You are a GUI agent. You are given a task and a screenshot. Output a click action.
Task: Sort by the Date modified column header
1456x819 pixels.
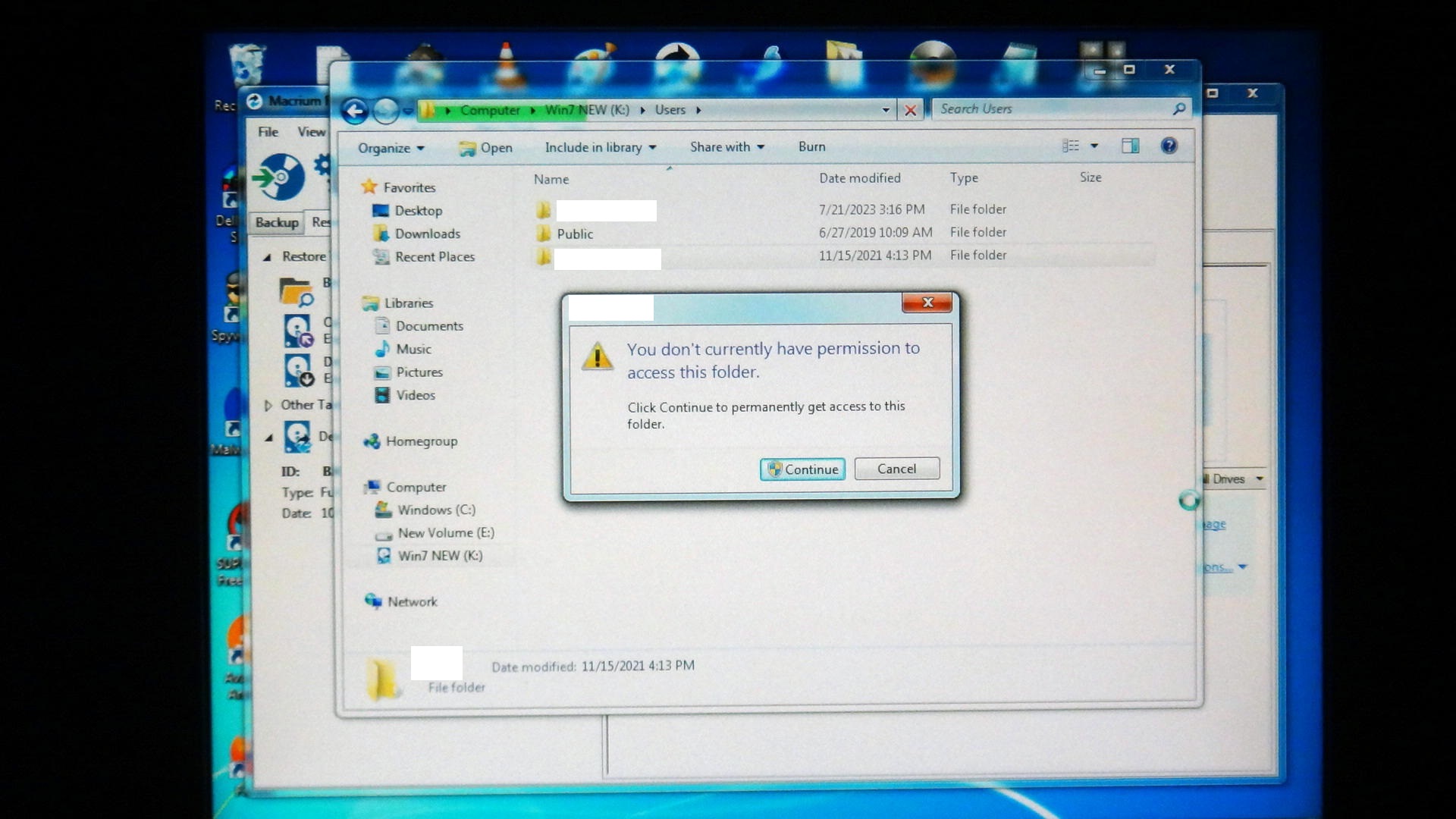860,178
